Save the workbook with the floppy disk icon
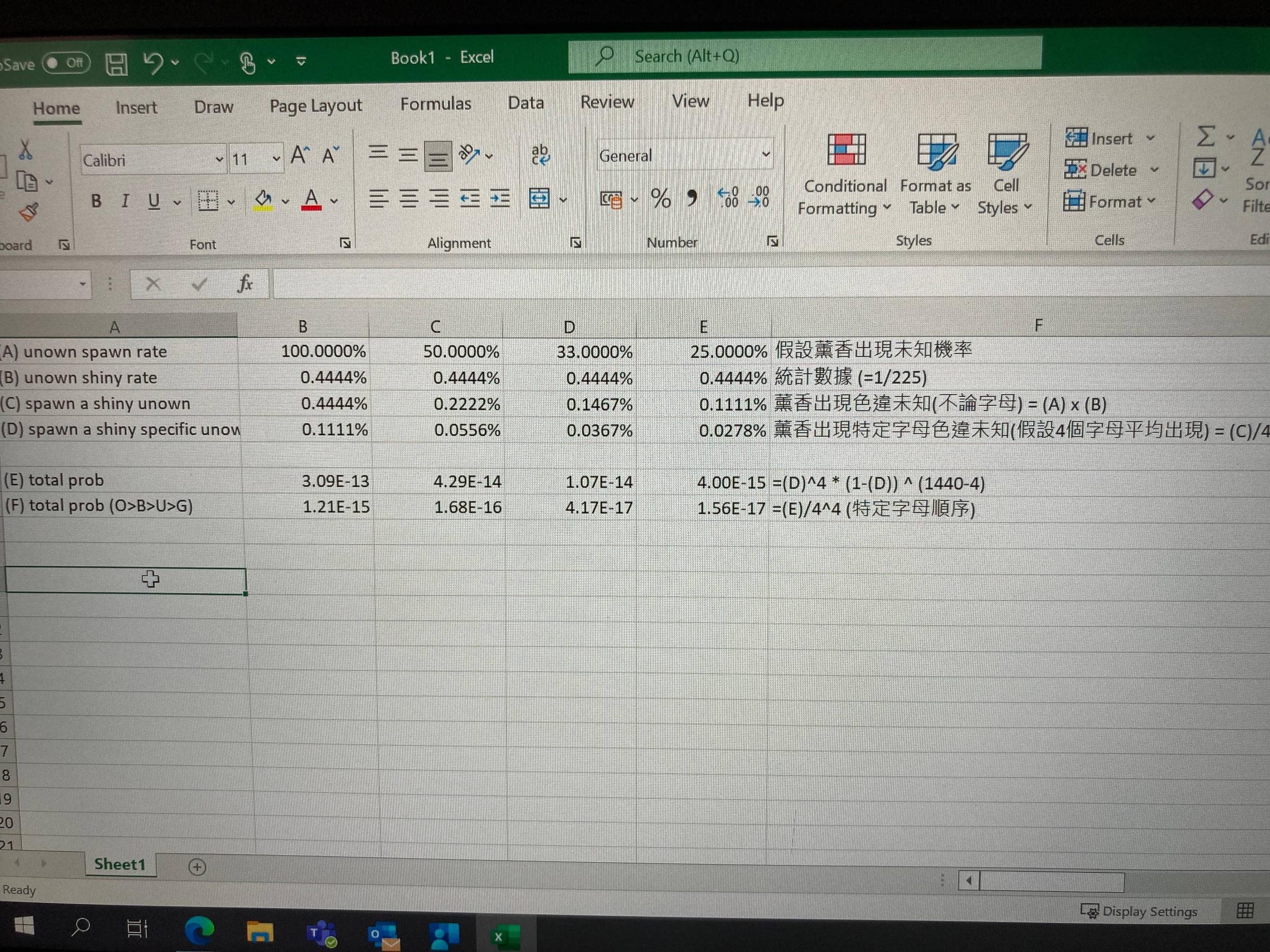This screenshot has width=1270, height=952. [x=117, y=64]
